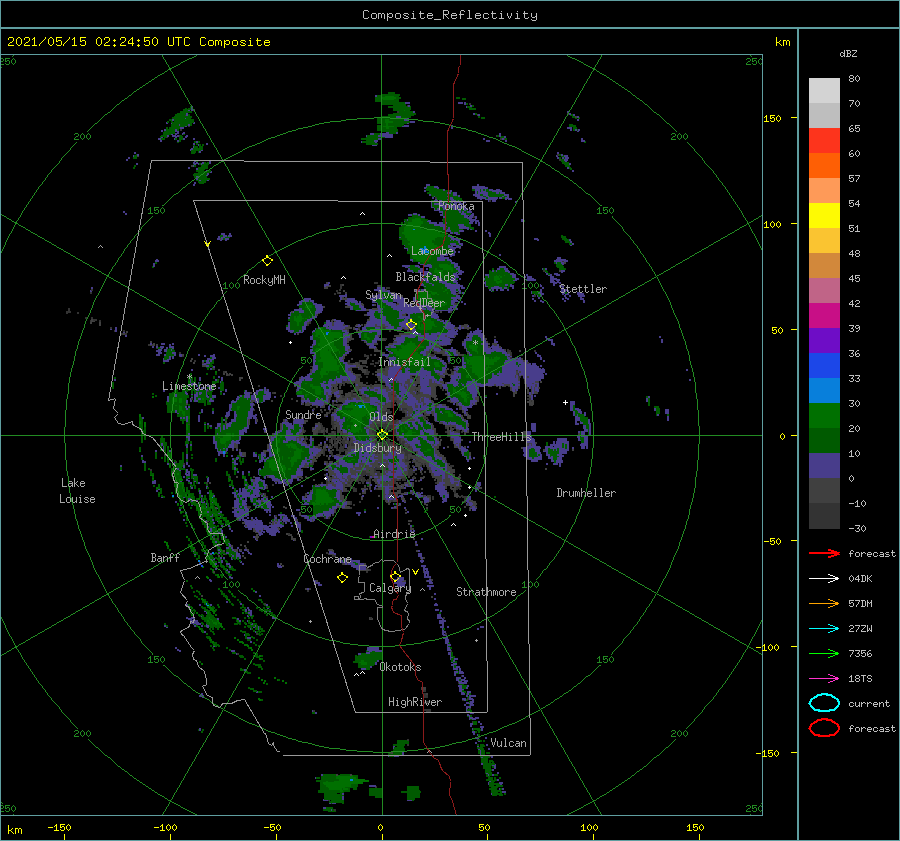Click the Ponoka town label
The width and height of the screenshot is (900, 841).
click(x=456, y=206)
